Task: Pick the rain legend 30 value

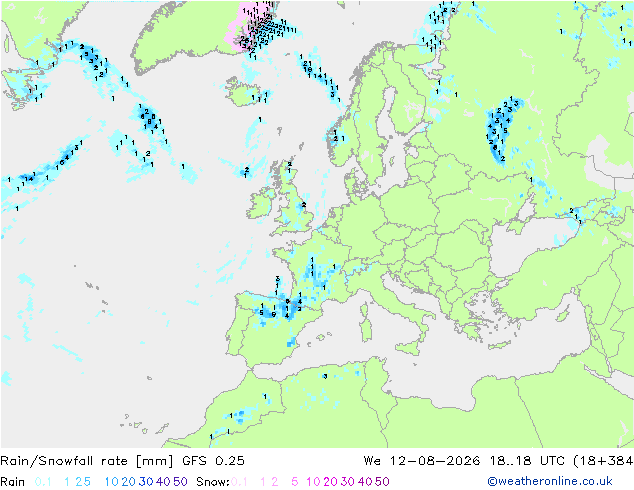Action: 146,482
